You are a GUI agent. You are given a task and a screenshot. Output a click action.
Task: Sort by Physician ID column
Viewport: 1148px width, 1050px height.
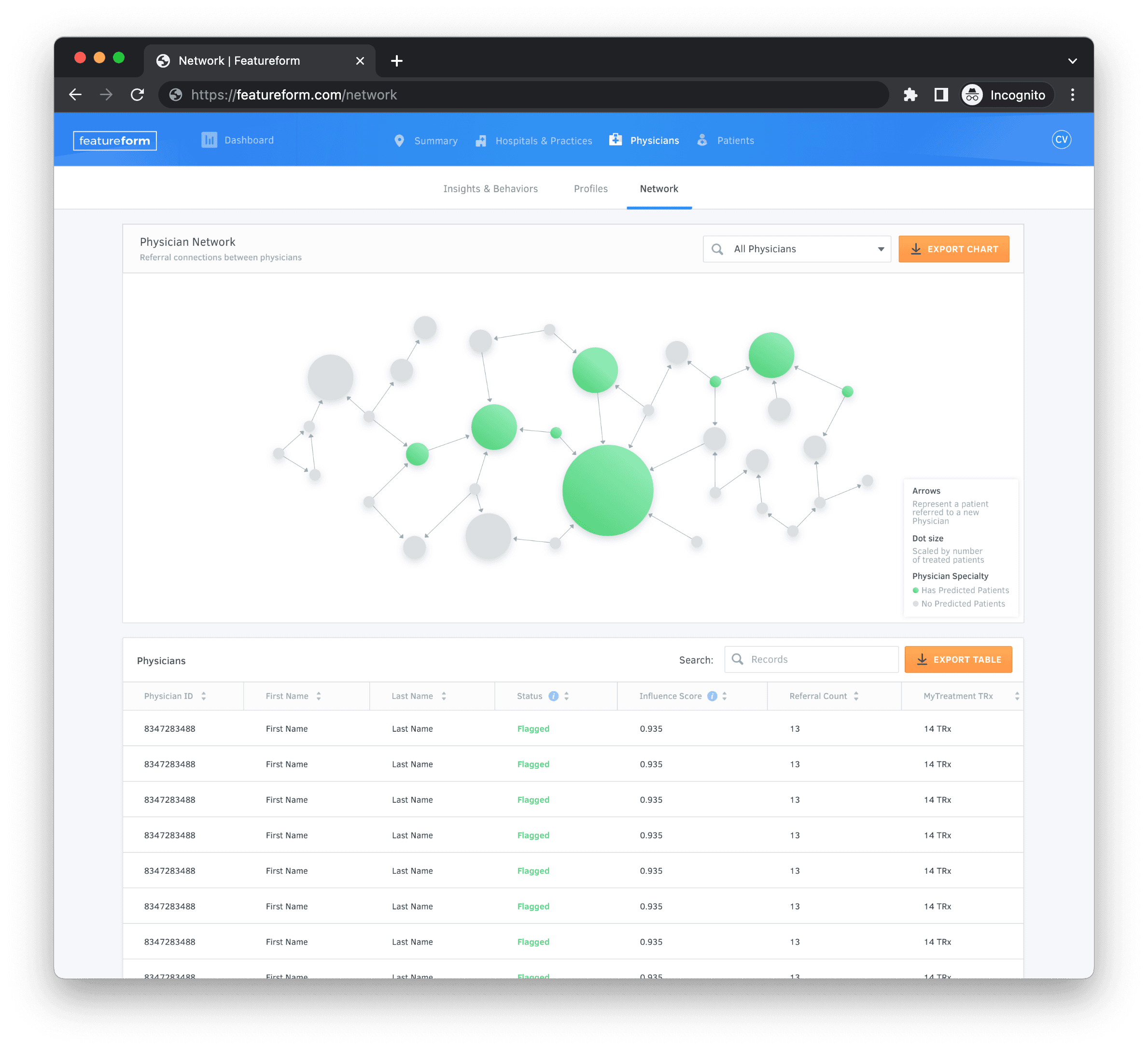tap(203, 696)
